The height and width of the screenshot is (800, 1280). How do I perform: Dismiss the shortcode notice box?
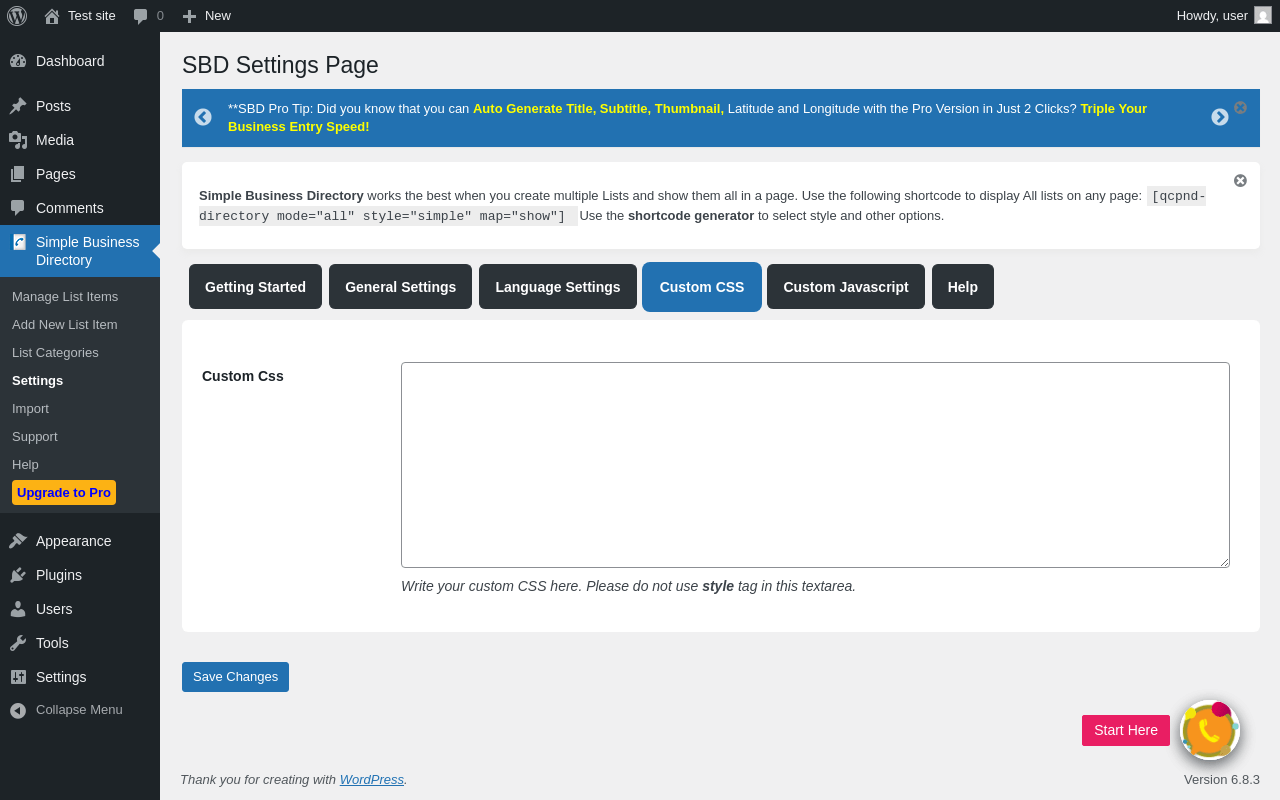(1240, 180)
